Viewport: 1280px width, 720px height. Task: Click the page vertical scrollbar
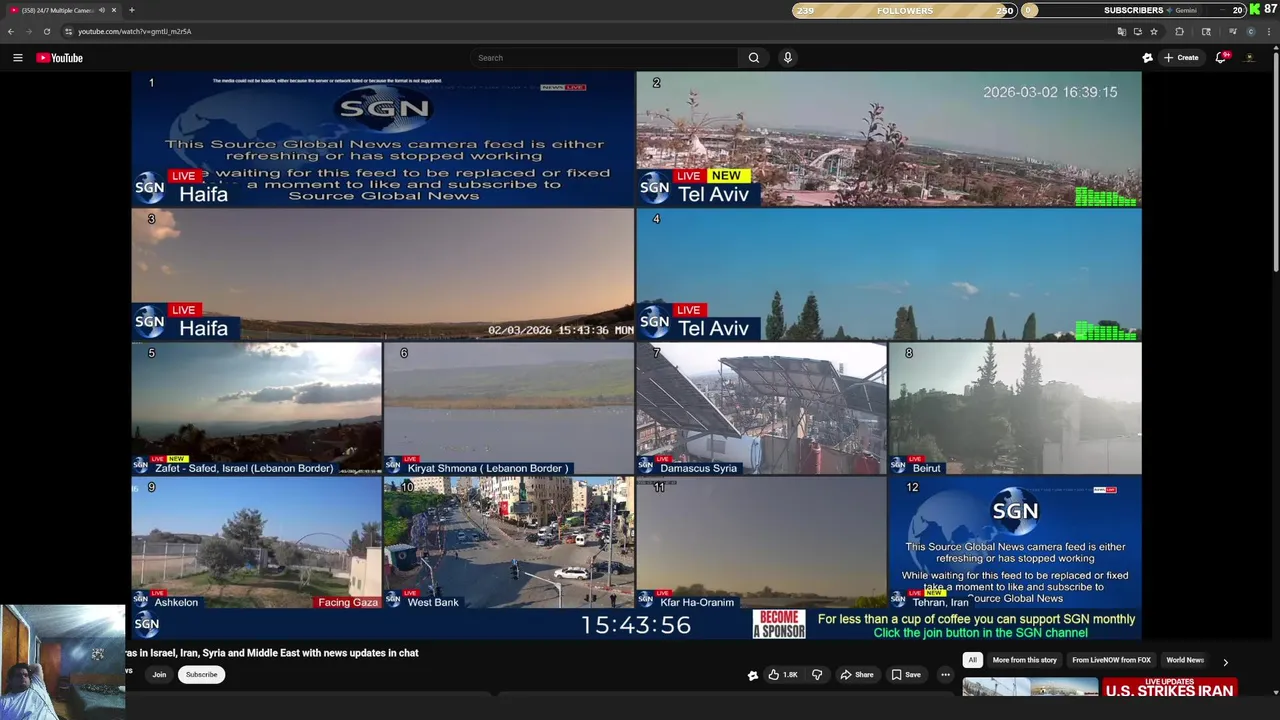click(x=1276, y=160)
